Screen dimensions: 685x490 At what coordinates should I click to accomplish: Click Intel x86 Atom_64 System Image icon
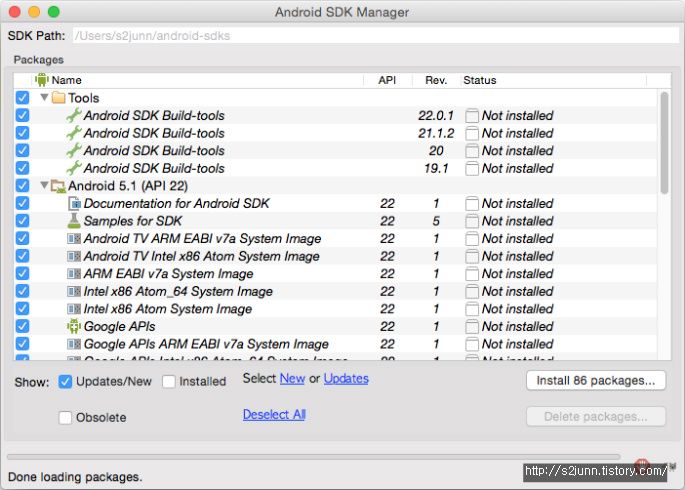tap(74, 291)
